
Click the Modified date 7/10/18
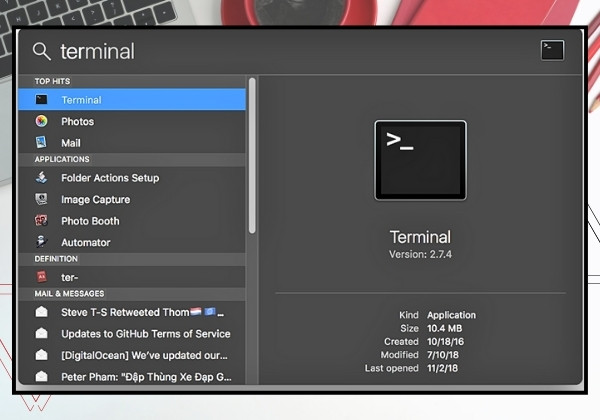click(443, 355)
